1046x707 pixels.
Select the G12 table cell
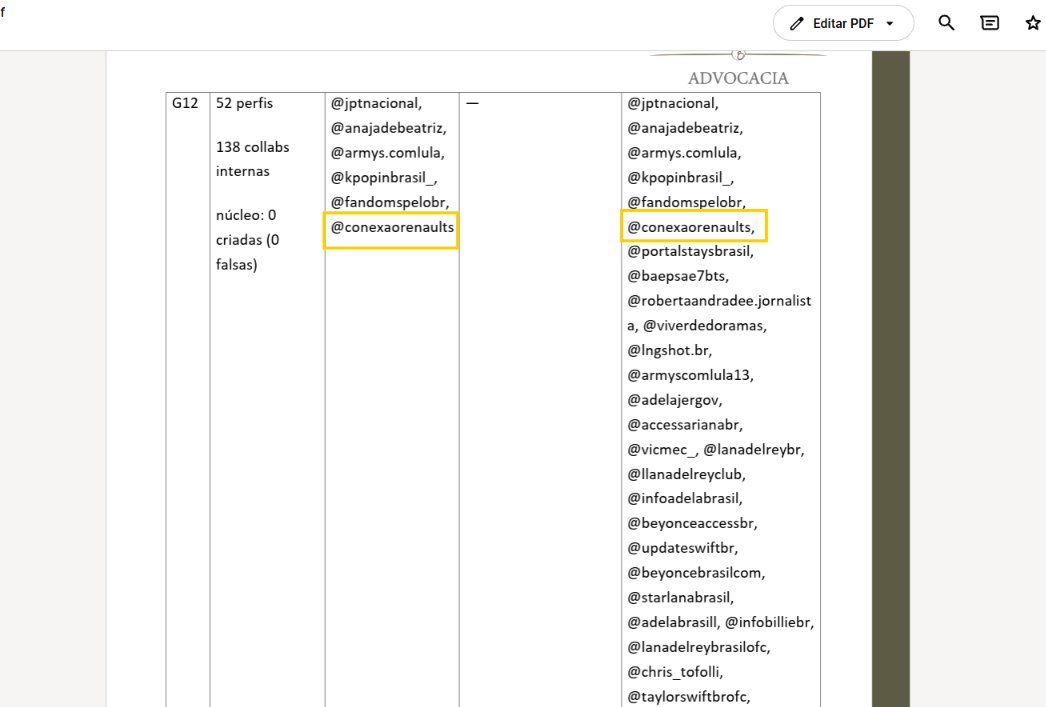coord(185,103)
